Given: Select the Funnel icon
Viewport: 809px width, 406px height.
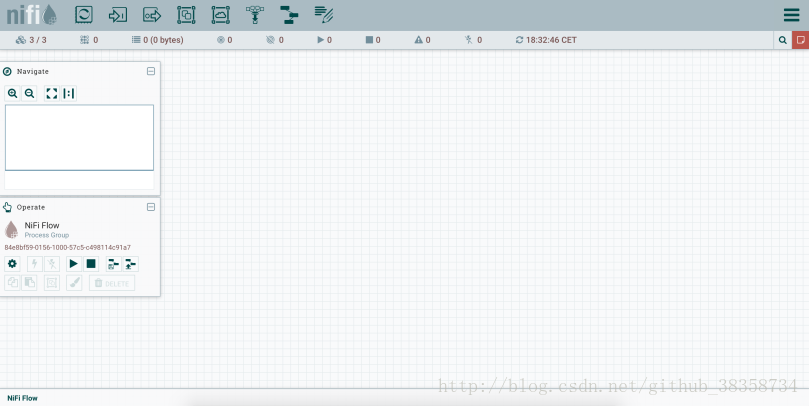Looking at the screenshot, I should [255, 15].
